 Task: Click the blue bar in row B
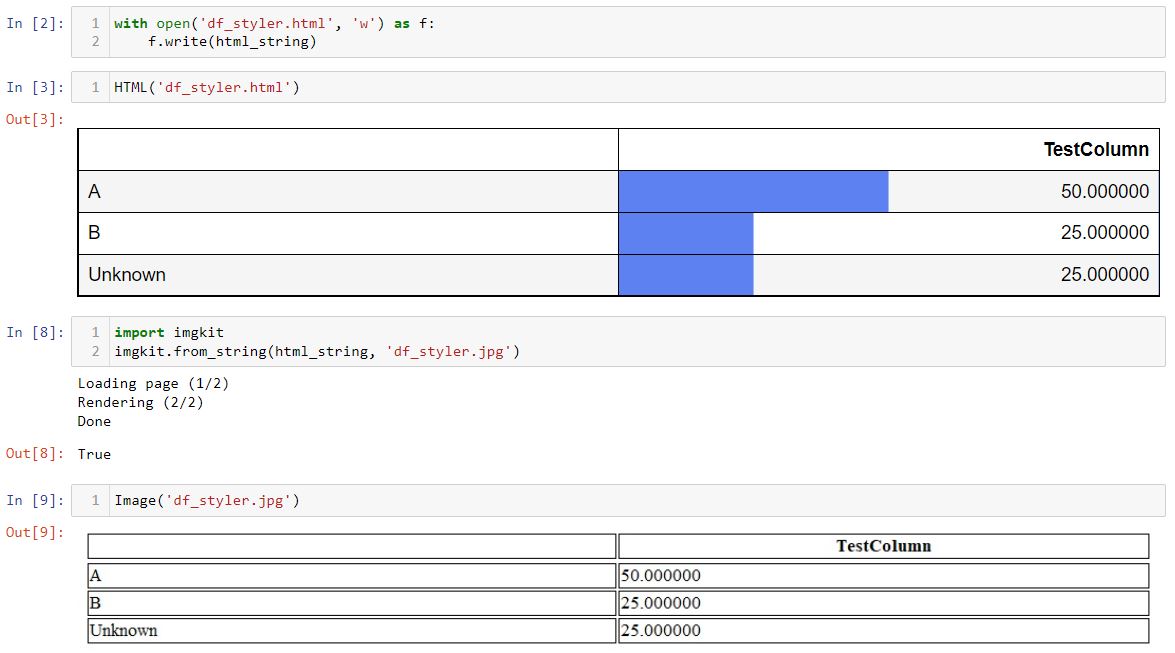(x=686, y=233)
